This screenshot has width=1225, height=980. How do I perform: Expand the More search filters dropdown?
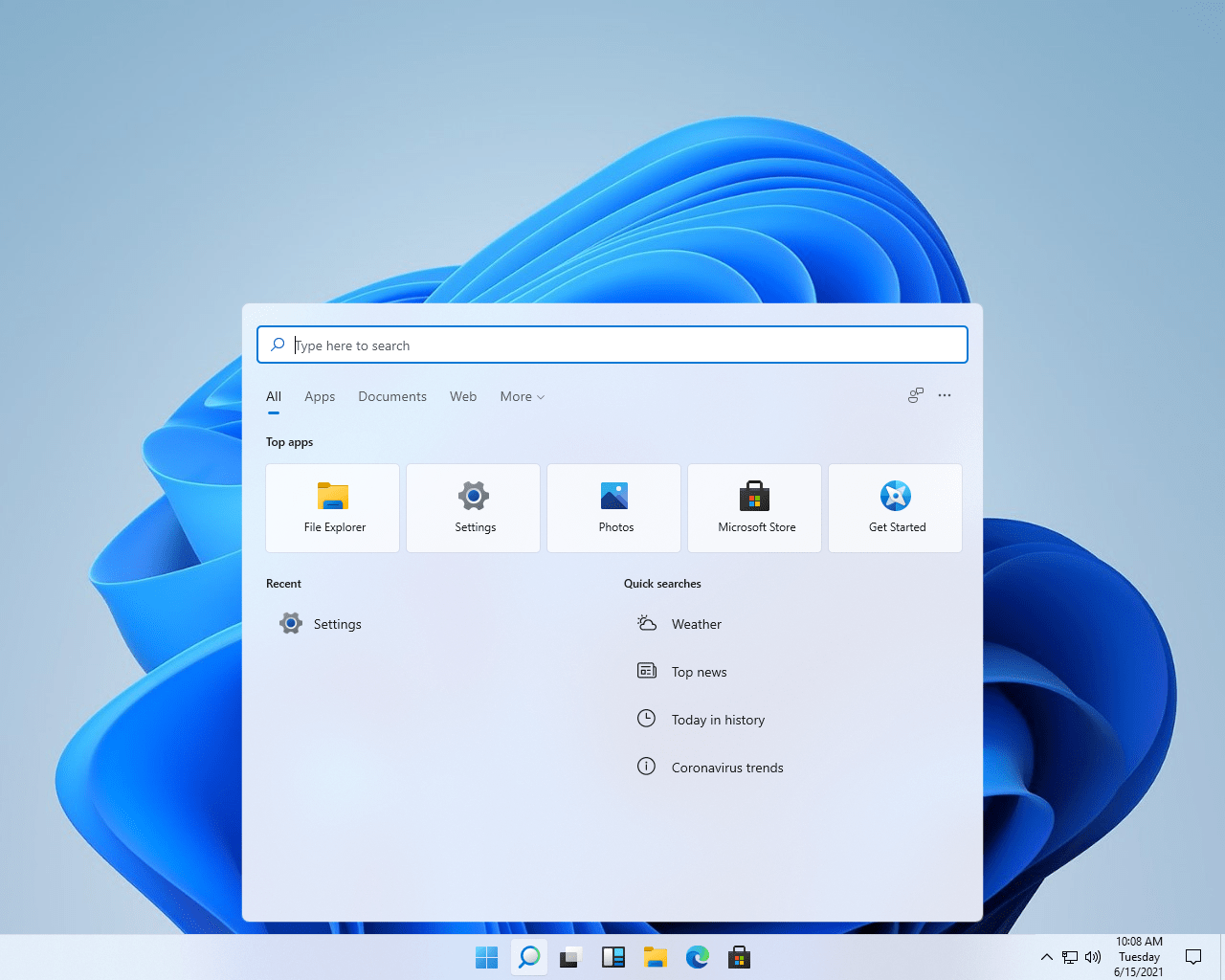tap(522, 396)
